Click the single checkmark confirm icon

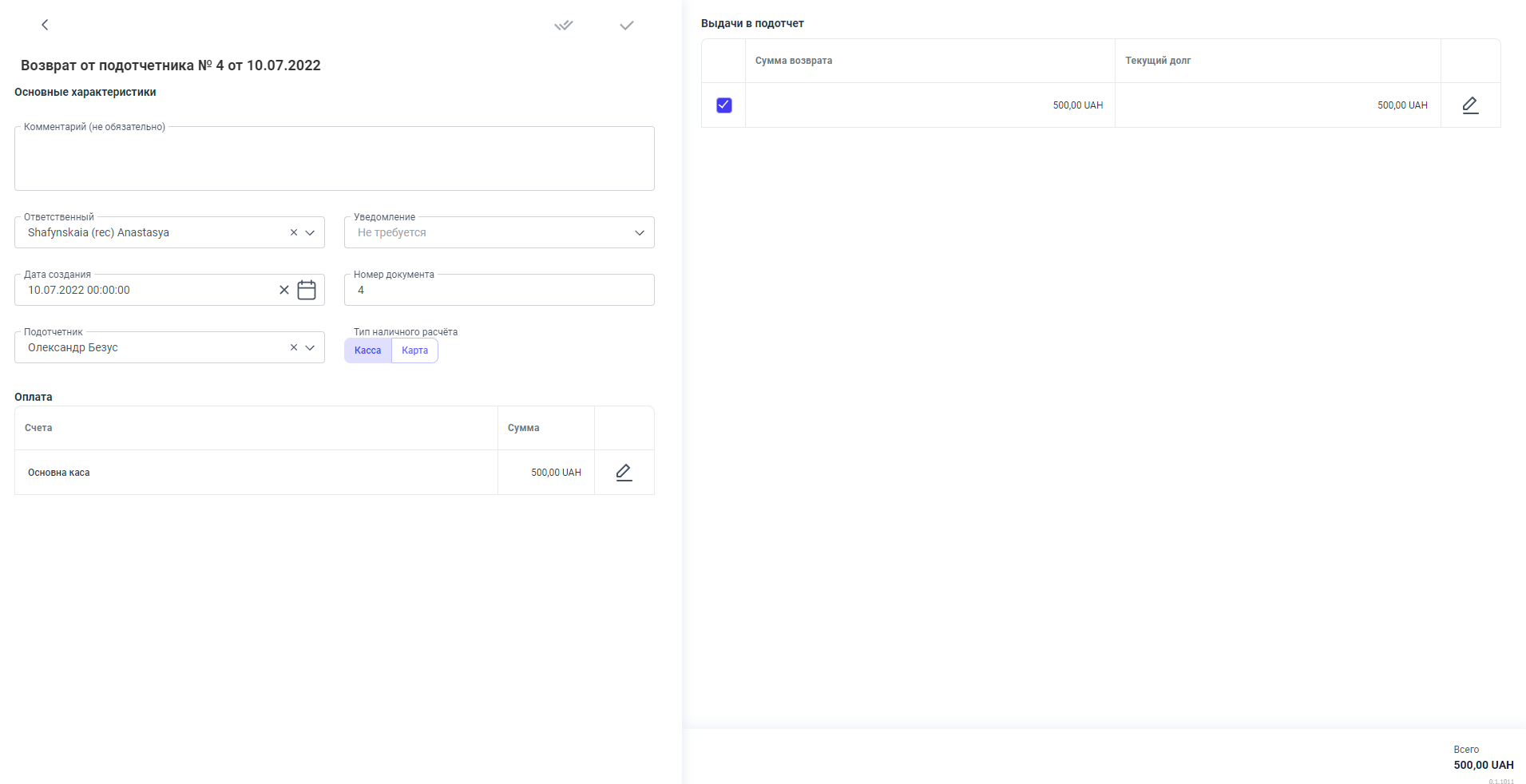[627, 26]
